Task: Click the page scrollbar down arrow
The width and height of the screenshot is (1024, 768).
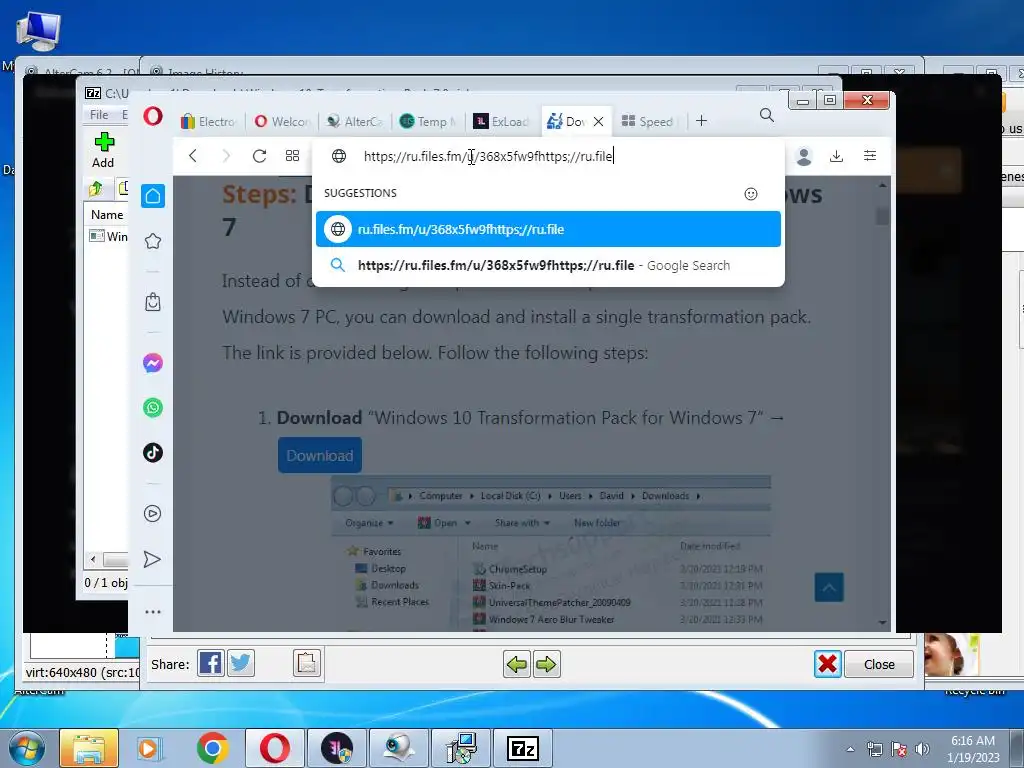Action: pyautogui.click(x=882, y=623)
